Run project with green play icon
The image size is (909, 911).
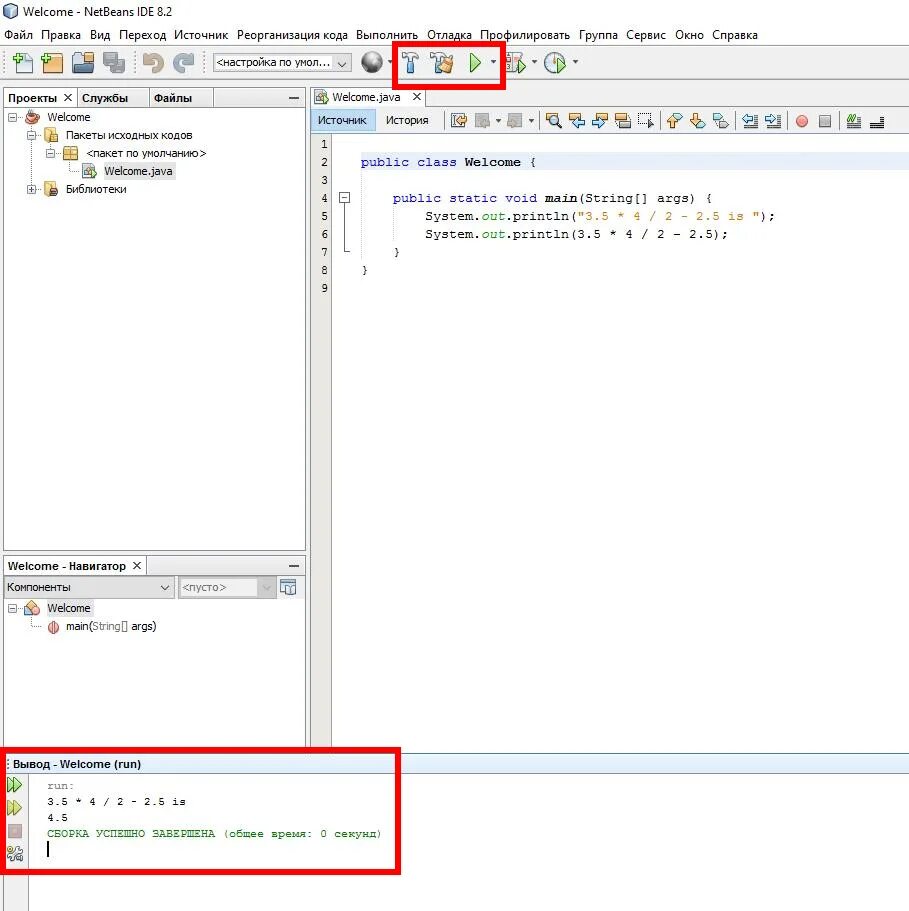tap(475, 62)
